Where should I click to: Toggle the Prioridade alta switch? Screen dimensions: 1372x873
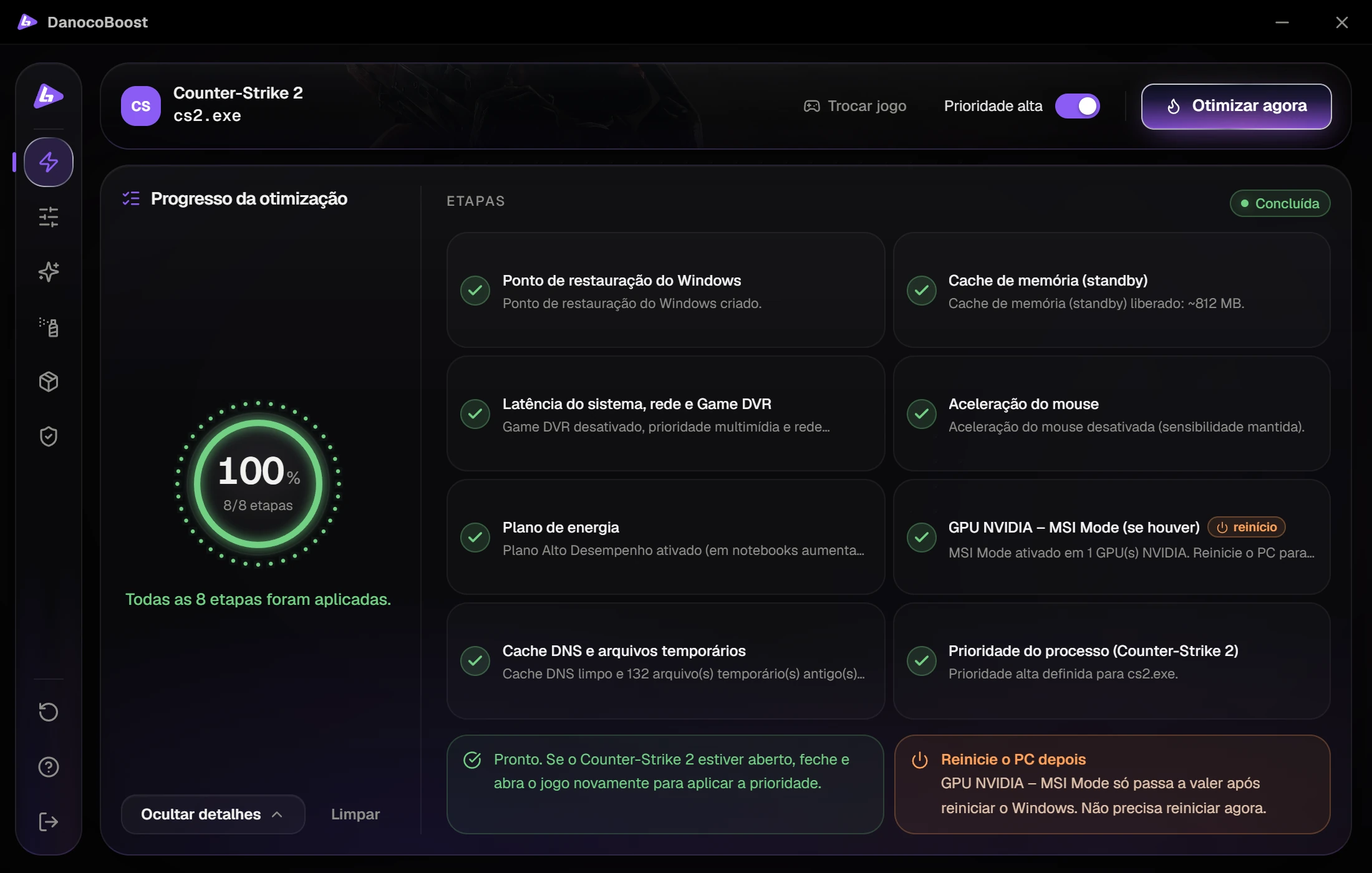tap(1078, 106)
